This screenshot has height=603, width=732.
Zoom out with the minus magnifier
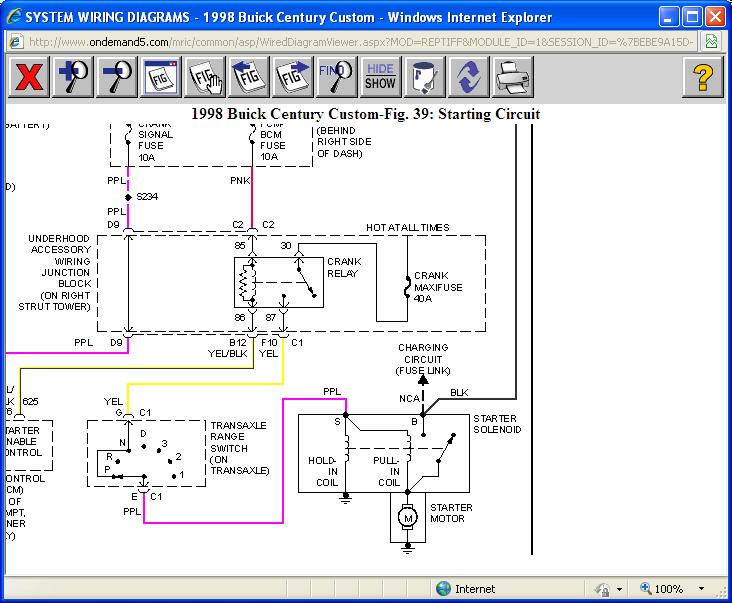[114, 77]
